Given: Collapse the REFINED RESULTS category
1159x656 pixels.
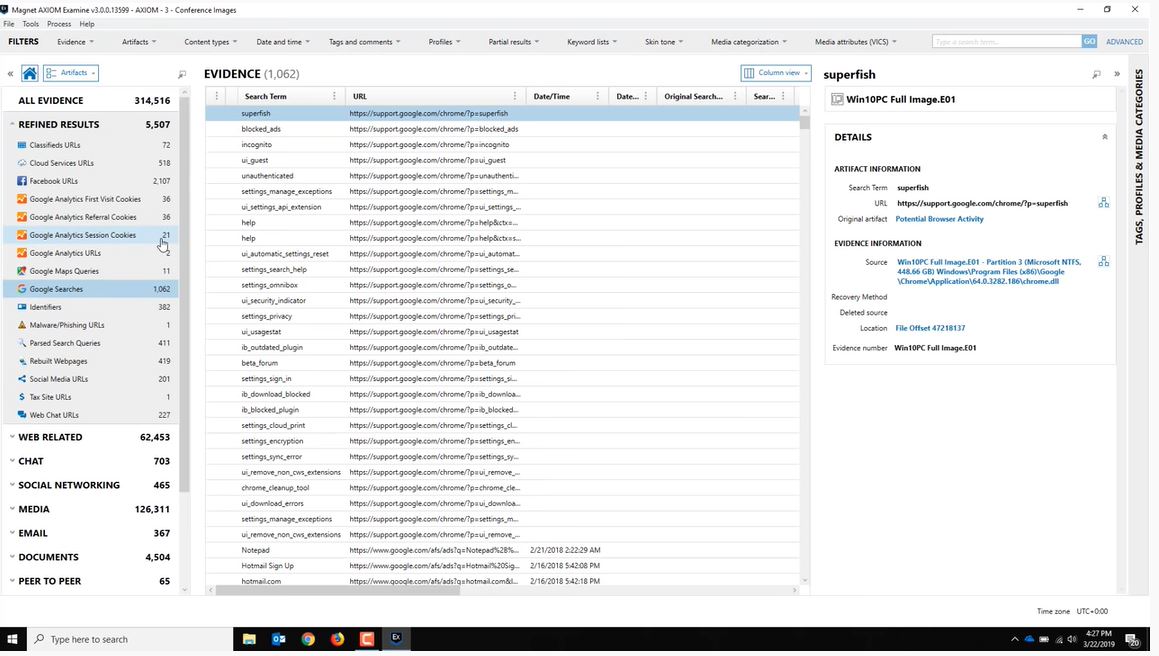Looking at the screenshot, I should point(13,124).
